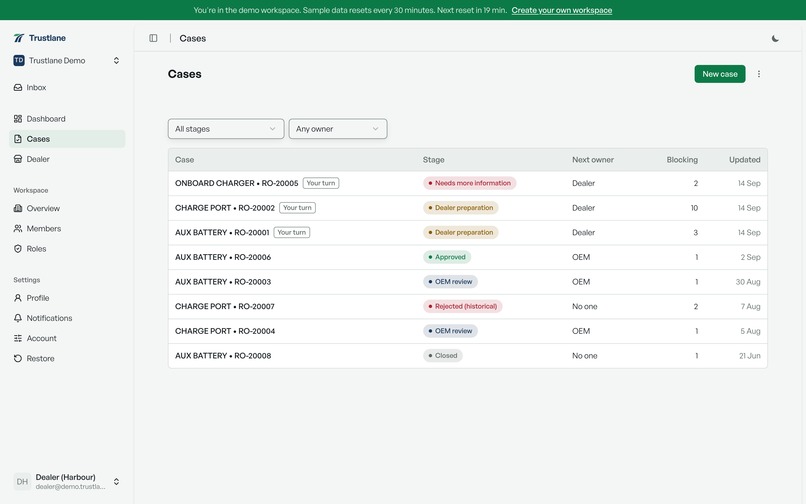Open Workspace Overview page
The height and width of the screenshot is (504, 806).
[67, 208]
